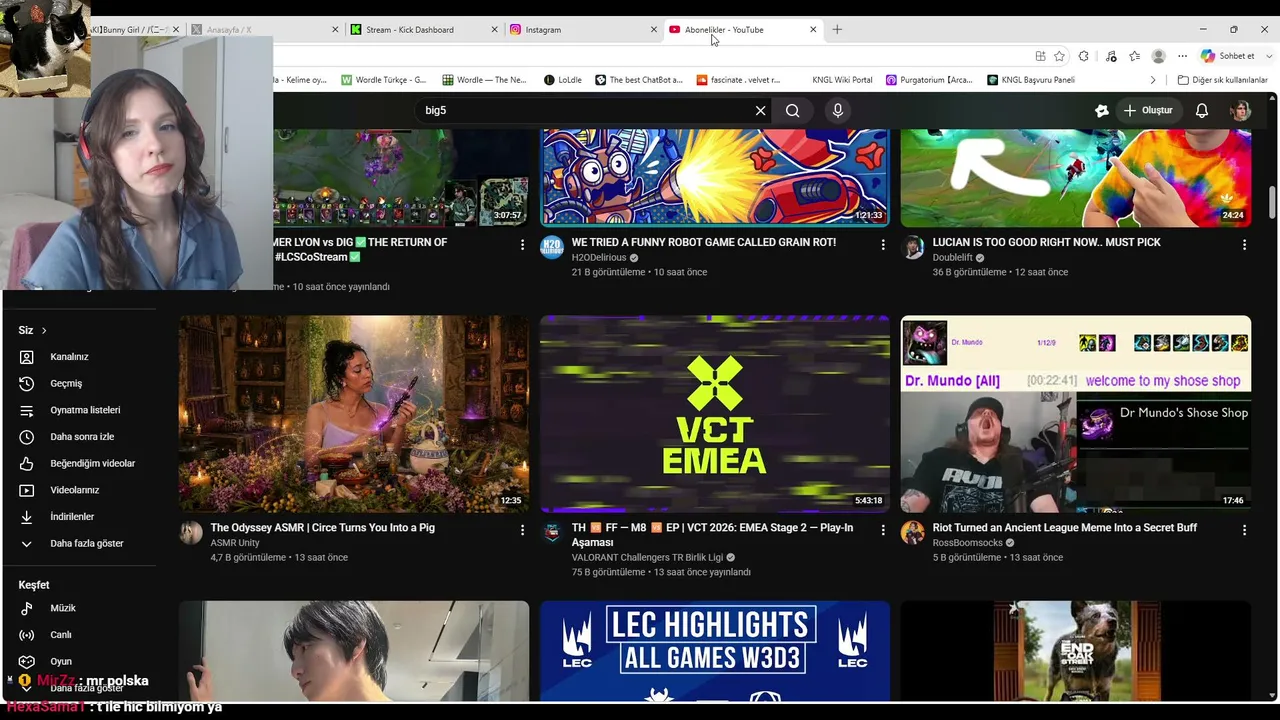Image resolution: width=1280 pixels, height=720 pixels.
Task: Open Edge settings and more menu
Action: point(1183,56)
